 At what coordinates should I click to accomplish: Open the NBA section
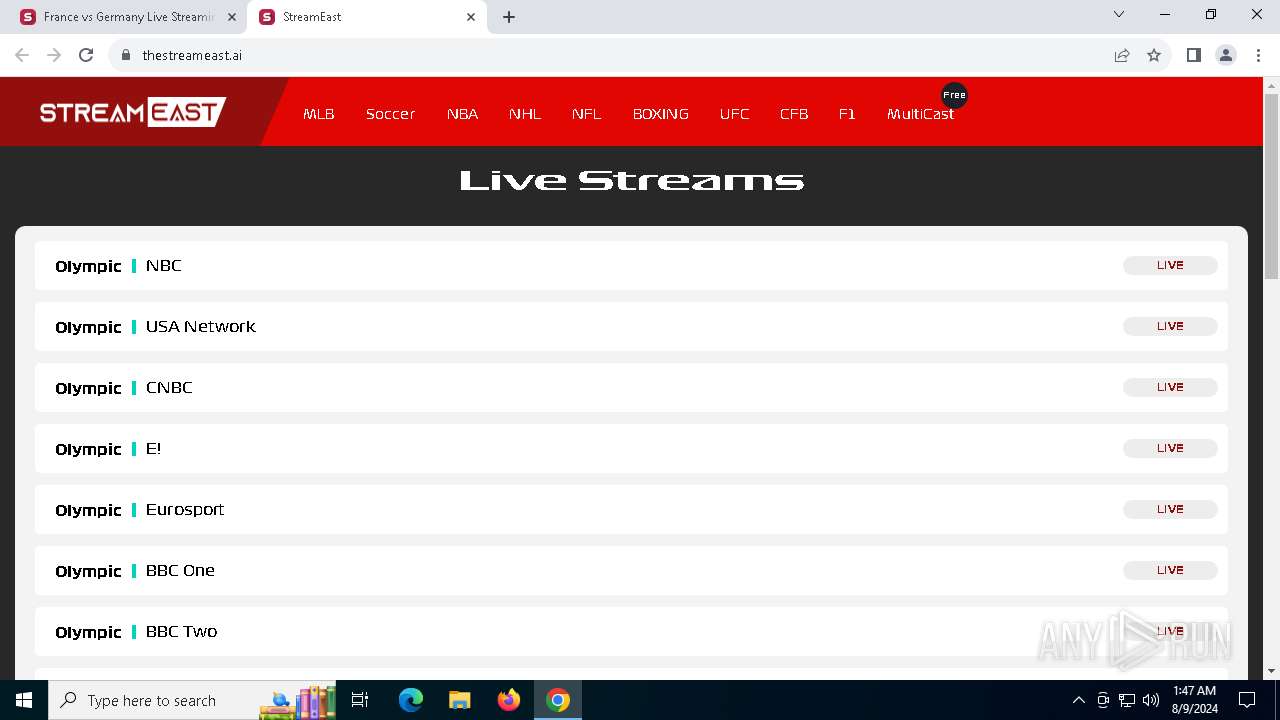pyautogui.click(x=462, y=114)
